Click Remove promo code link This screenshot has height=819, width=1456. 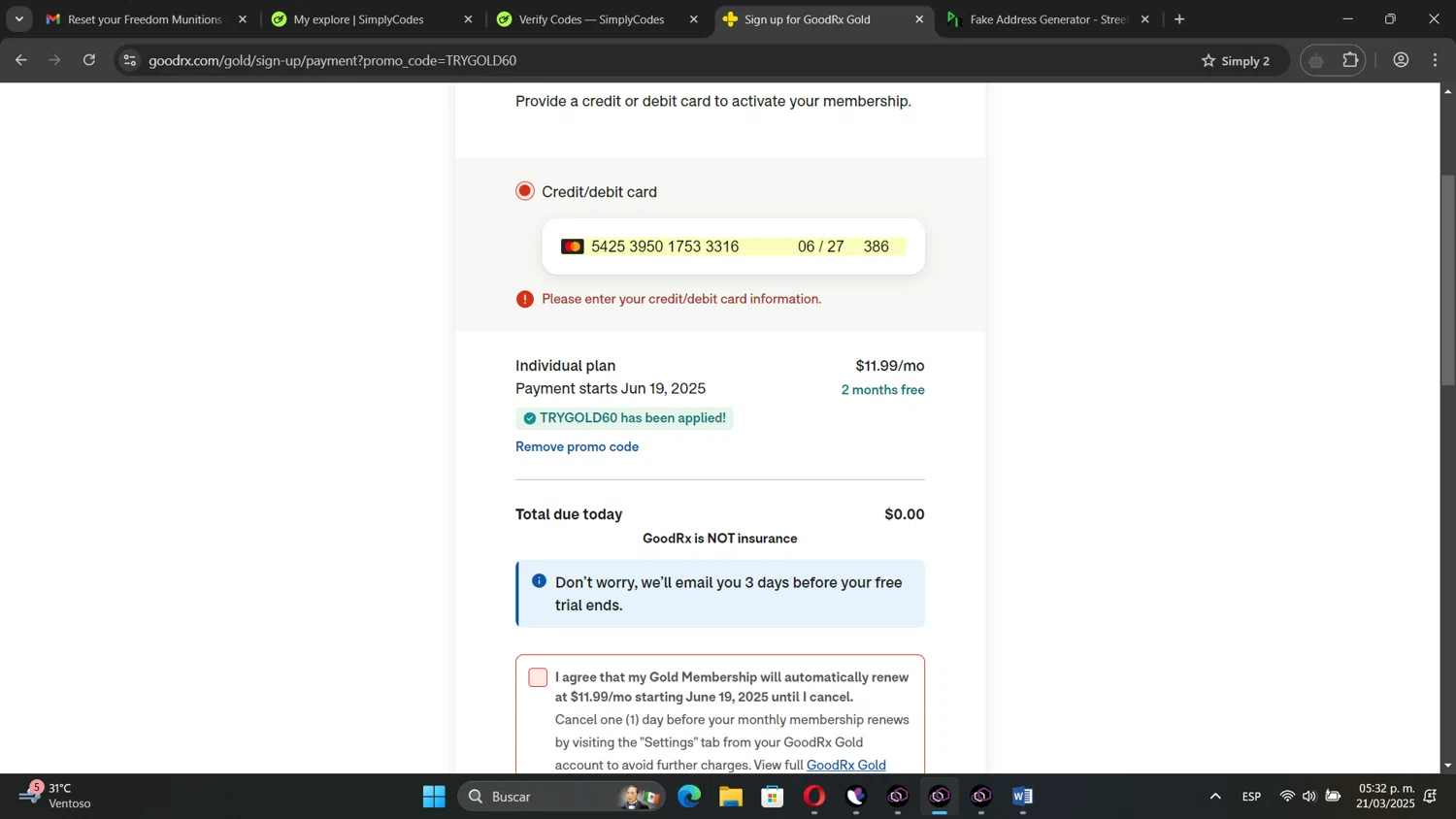[x=577, y=446]
